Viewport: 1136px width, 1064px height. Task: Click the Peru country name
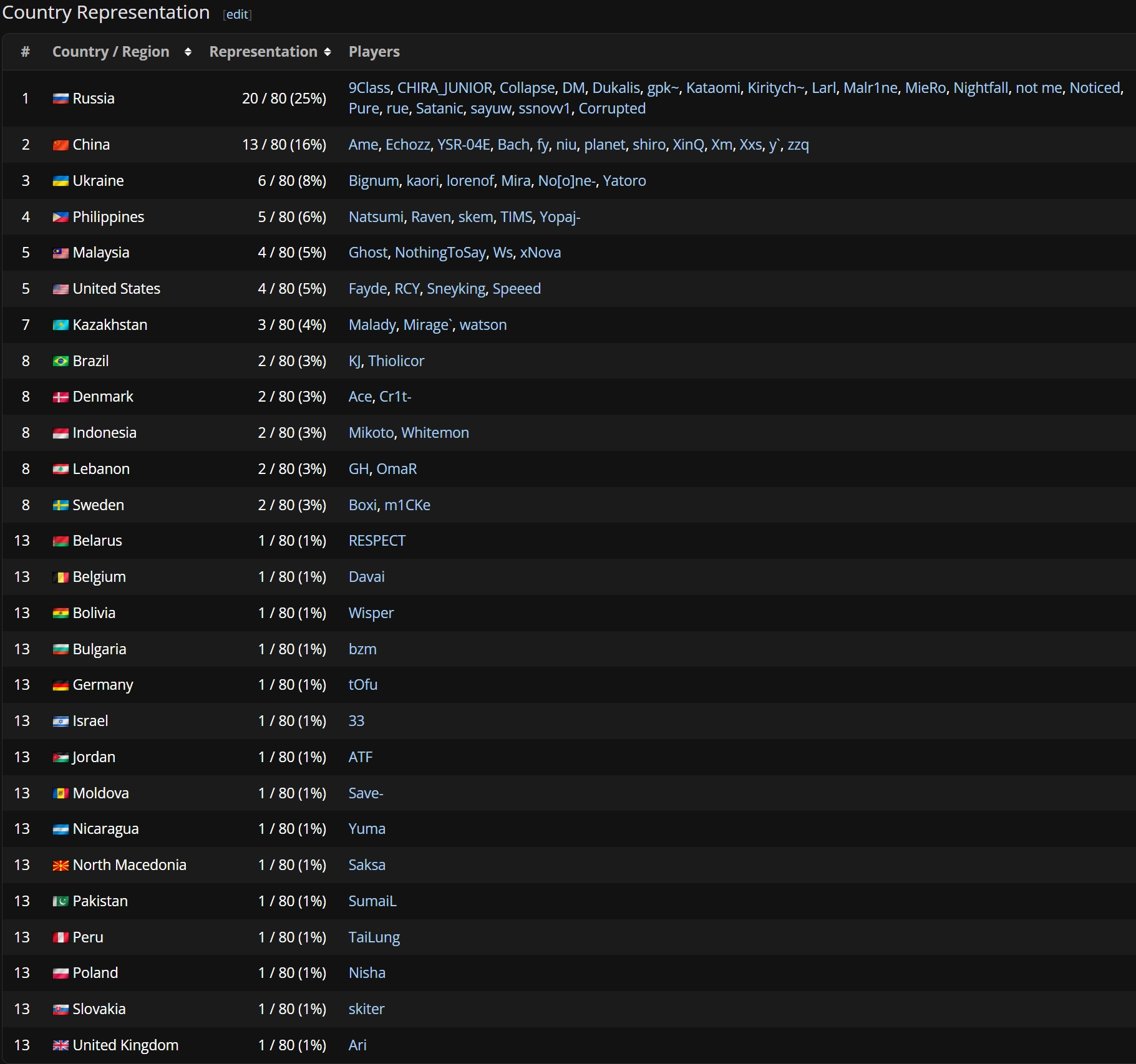tap(88, 937)
